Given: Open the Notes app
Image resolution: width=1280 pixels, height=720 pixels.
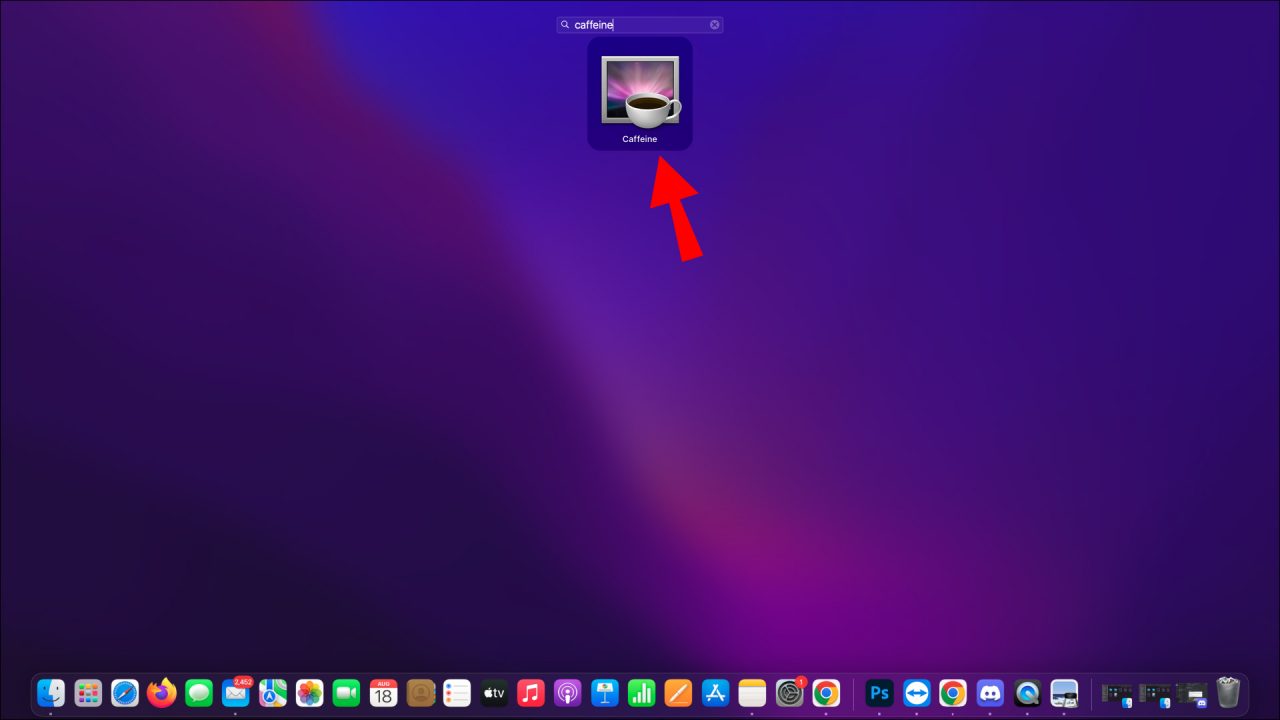Looking at the screenshot, I should [752, 692].
